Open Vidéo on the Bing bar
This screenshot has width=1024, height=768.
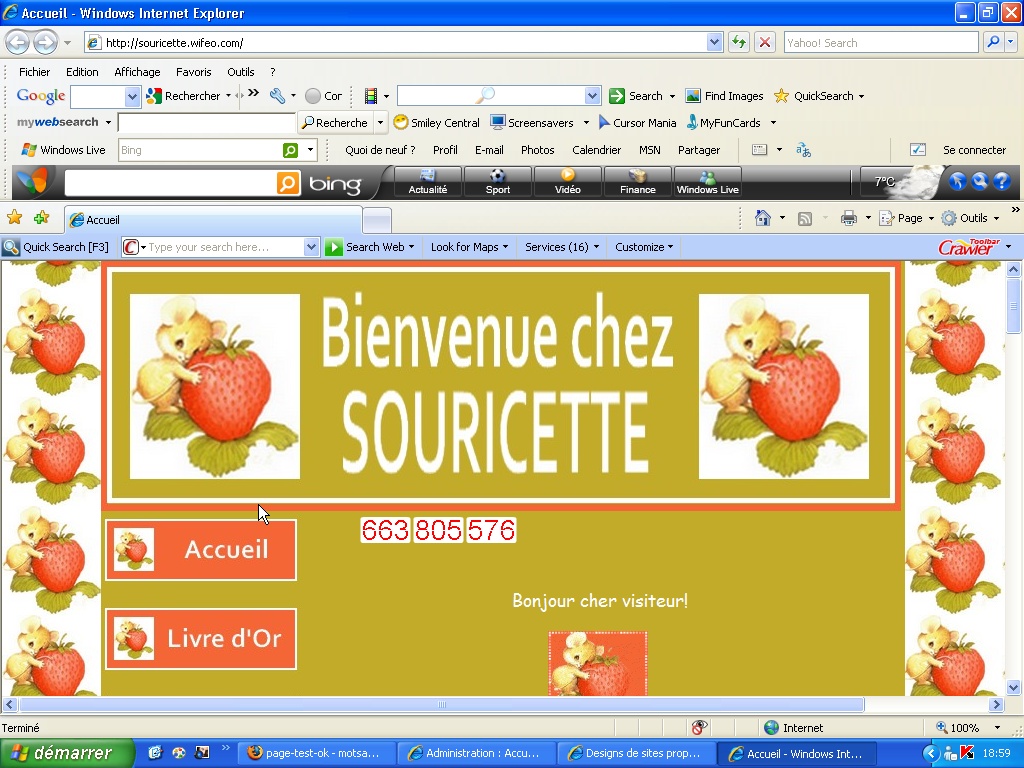(568, 182)
